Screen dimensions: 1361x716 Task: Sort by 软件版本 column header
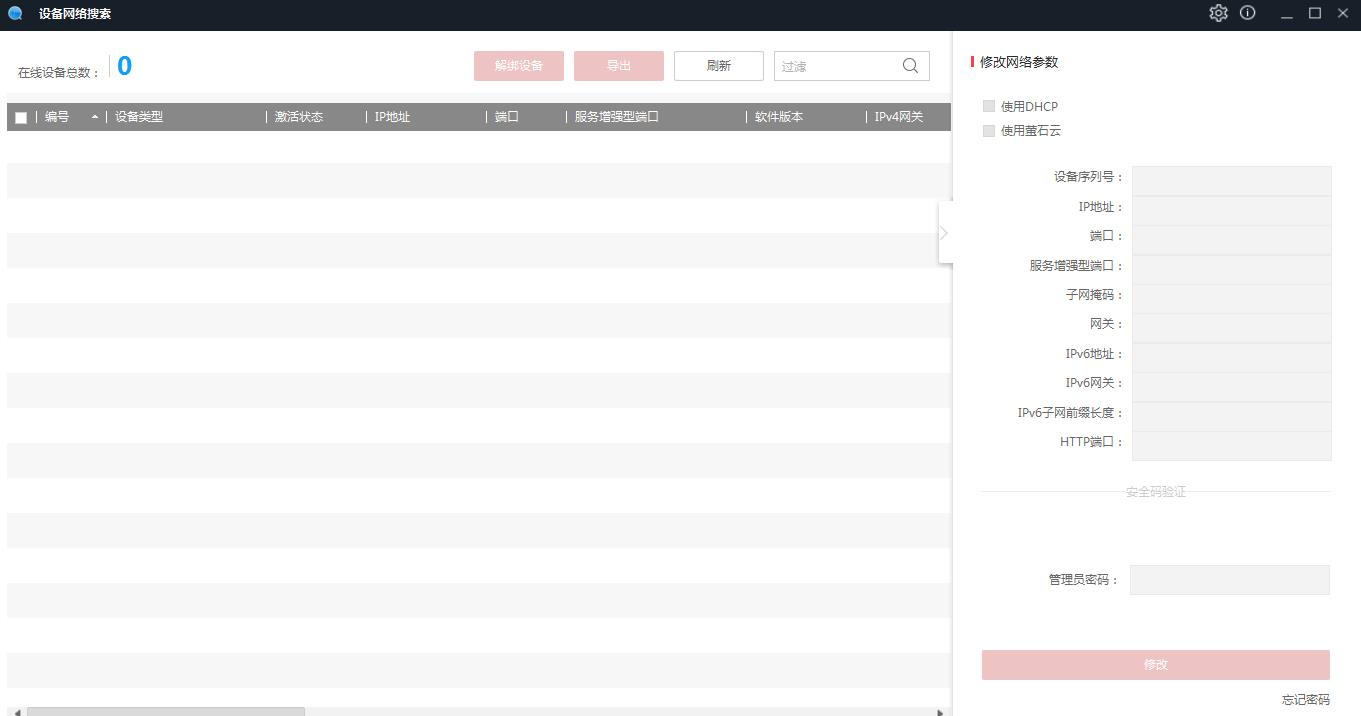pos(779,117)
